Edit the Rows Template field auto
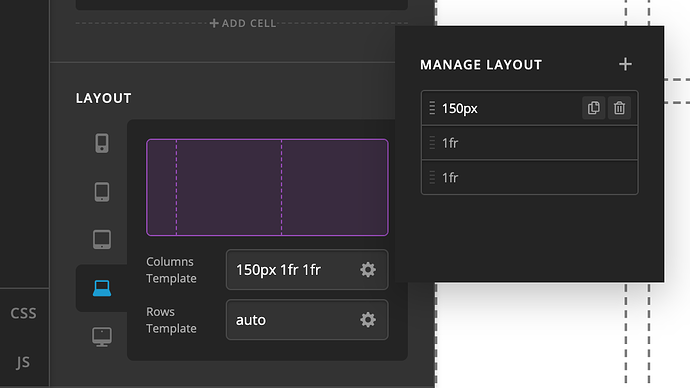 coord(307,320)
